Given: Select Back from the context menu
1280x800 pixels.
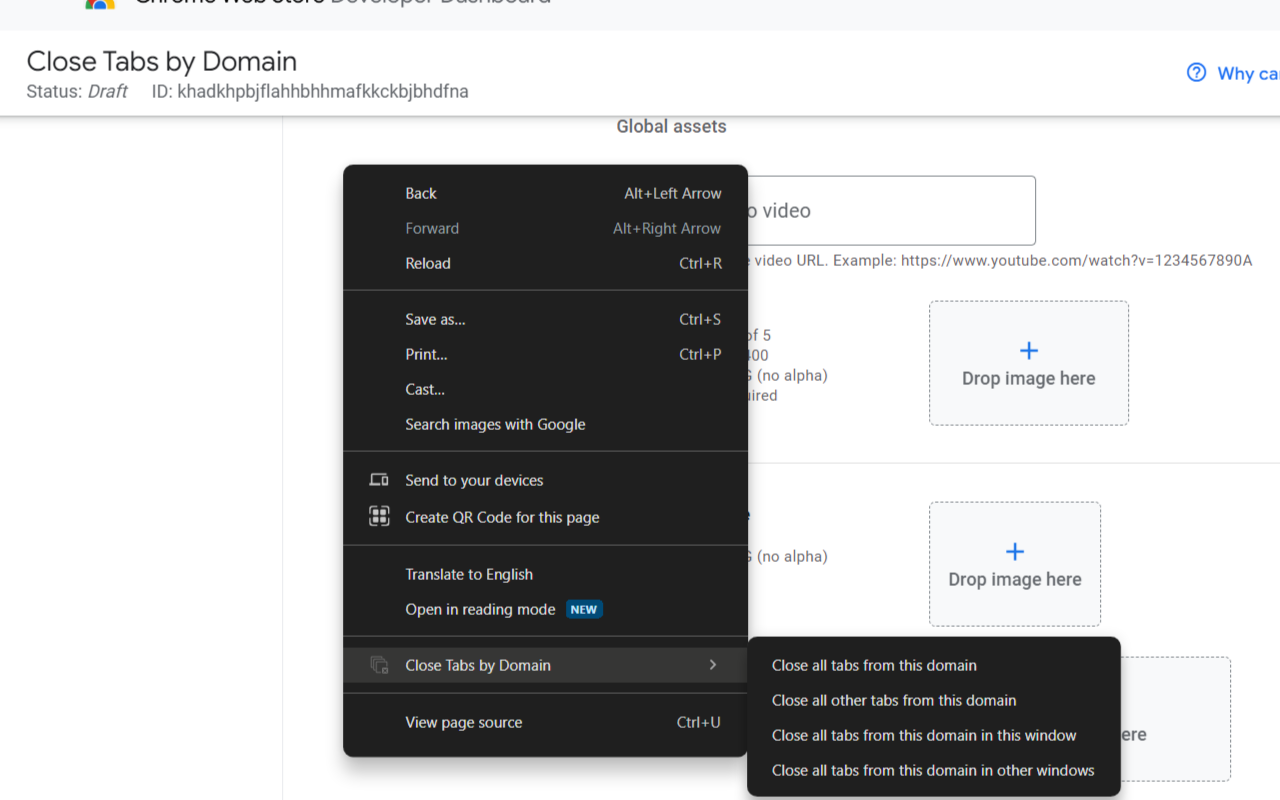Looking at the screenshot, I should point(545,193).
